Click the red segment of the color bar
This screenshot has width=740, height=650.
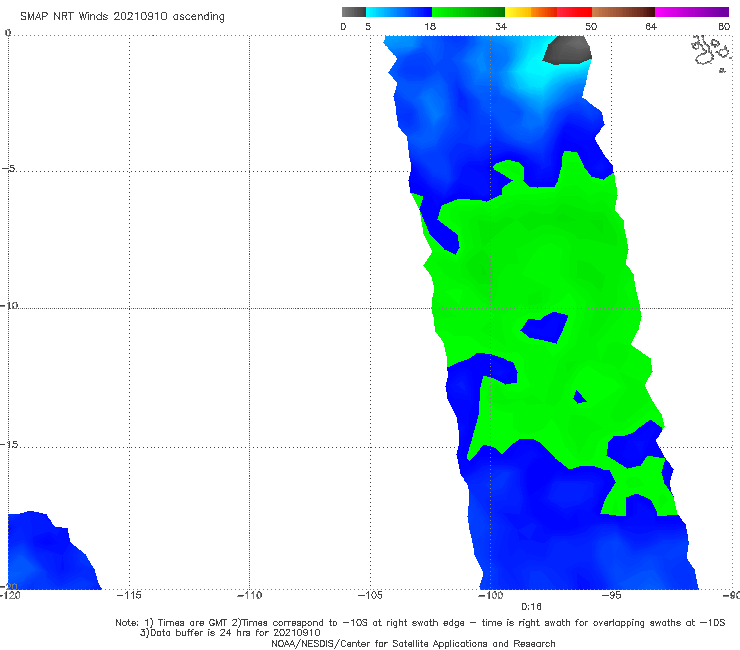[574, 12]
